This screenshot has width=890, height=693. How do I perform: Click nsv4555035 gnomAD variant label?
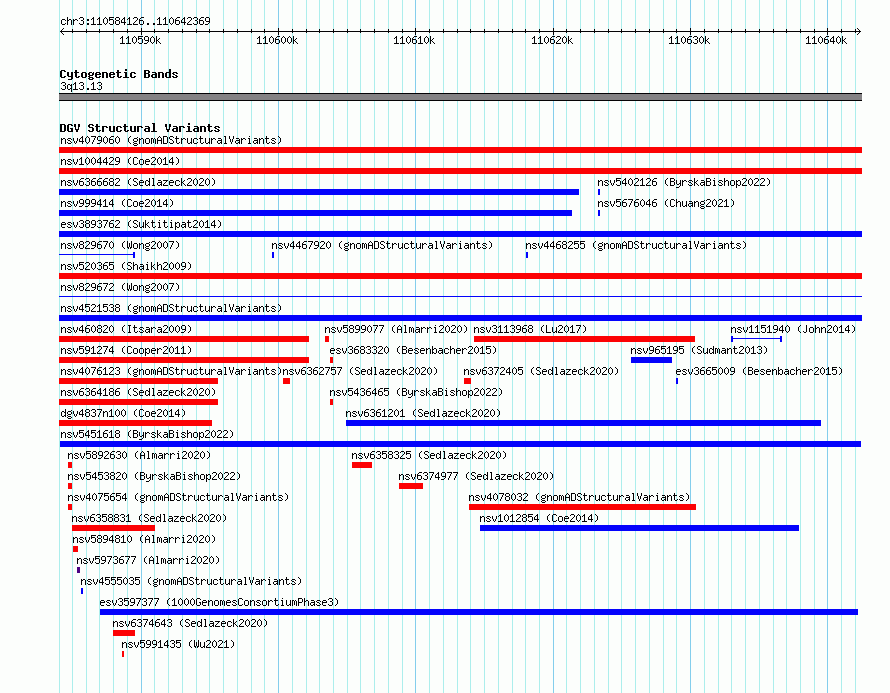(x=191, y=581)
